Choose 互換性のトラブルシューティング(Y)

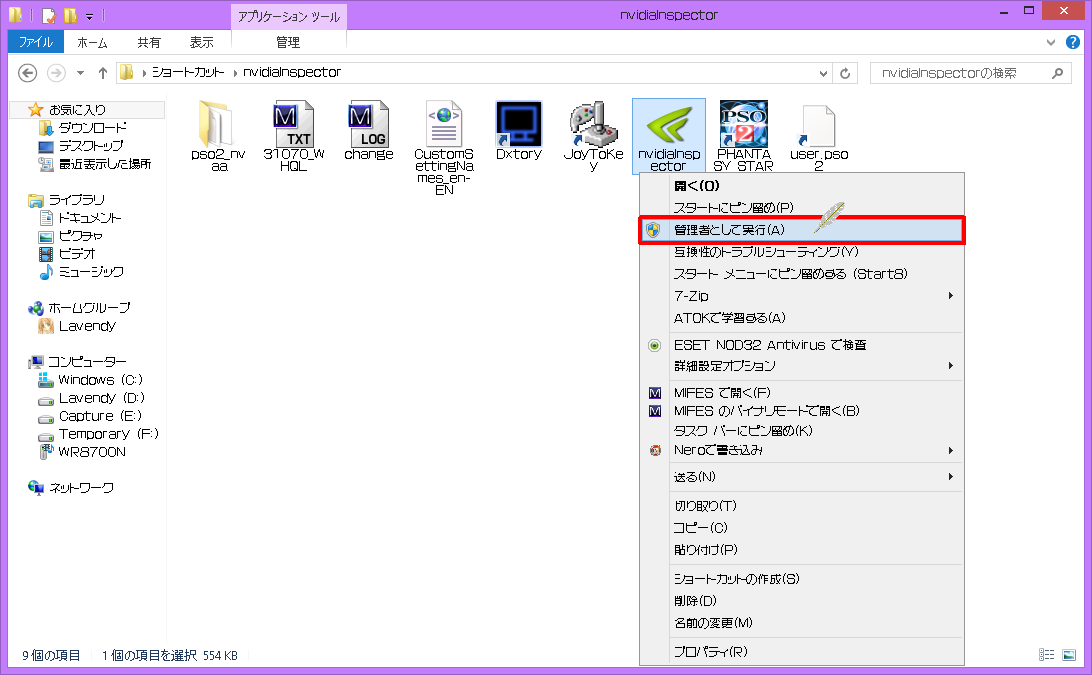(x=802, y=251)
